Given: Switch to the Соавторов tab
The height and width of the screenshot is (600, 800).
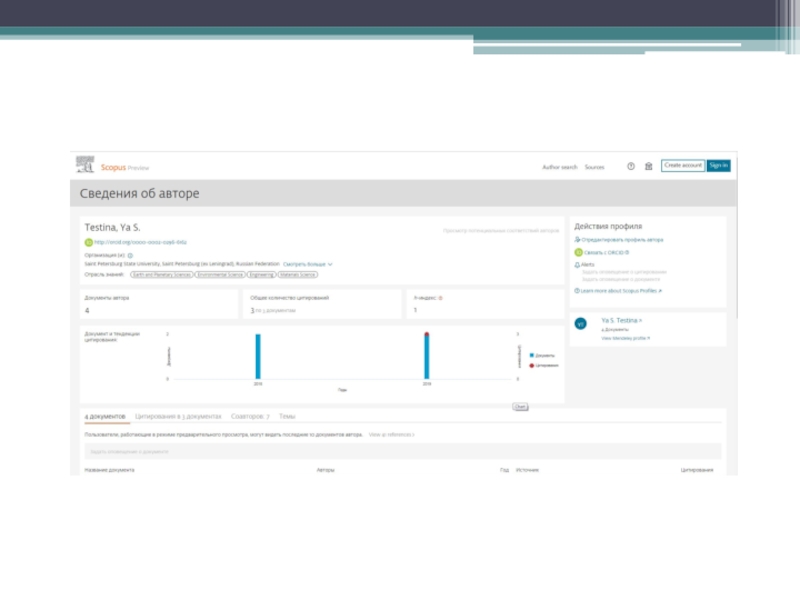Looking at the screenshot, I should click(x=250, y=415).
